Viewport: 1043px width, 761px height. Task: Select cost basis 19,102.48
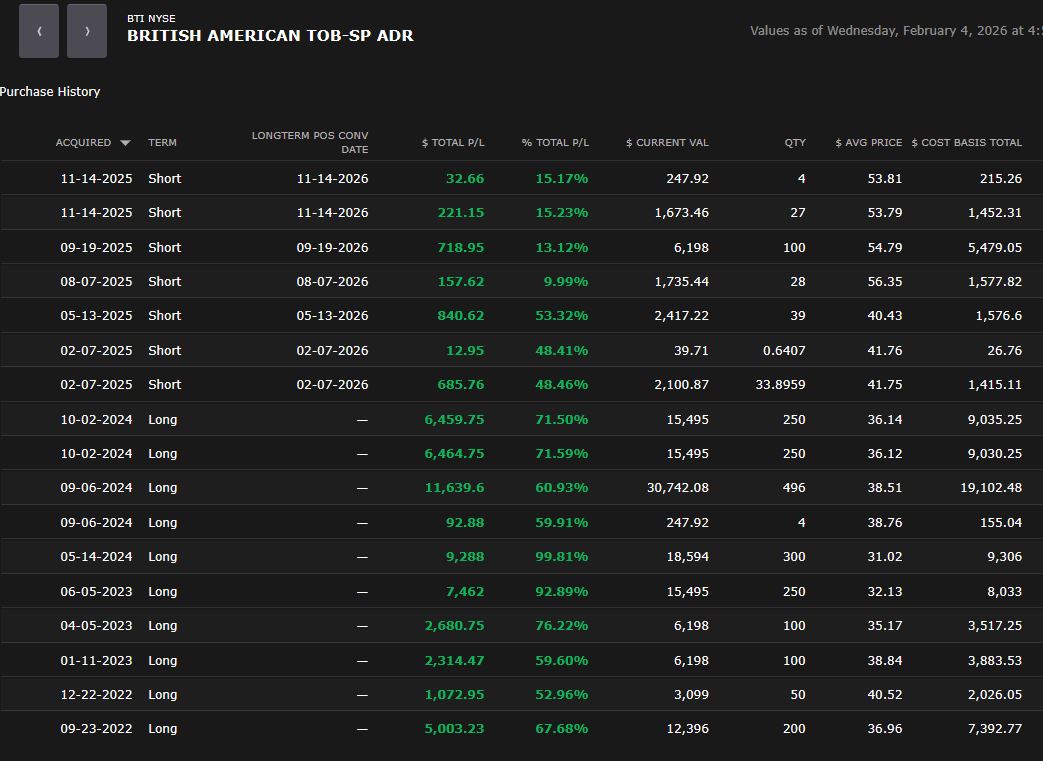pos(991,488)
